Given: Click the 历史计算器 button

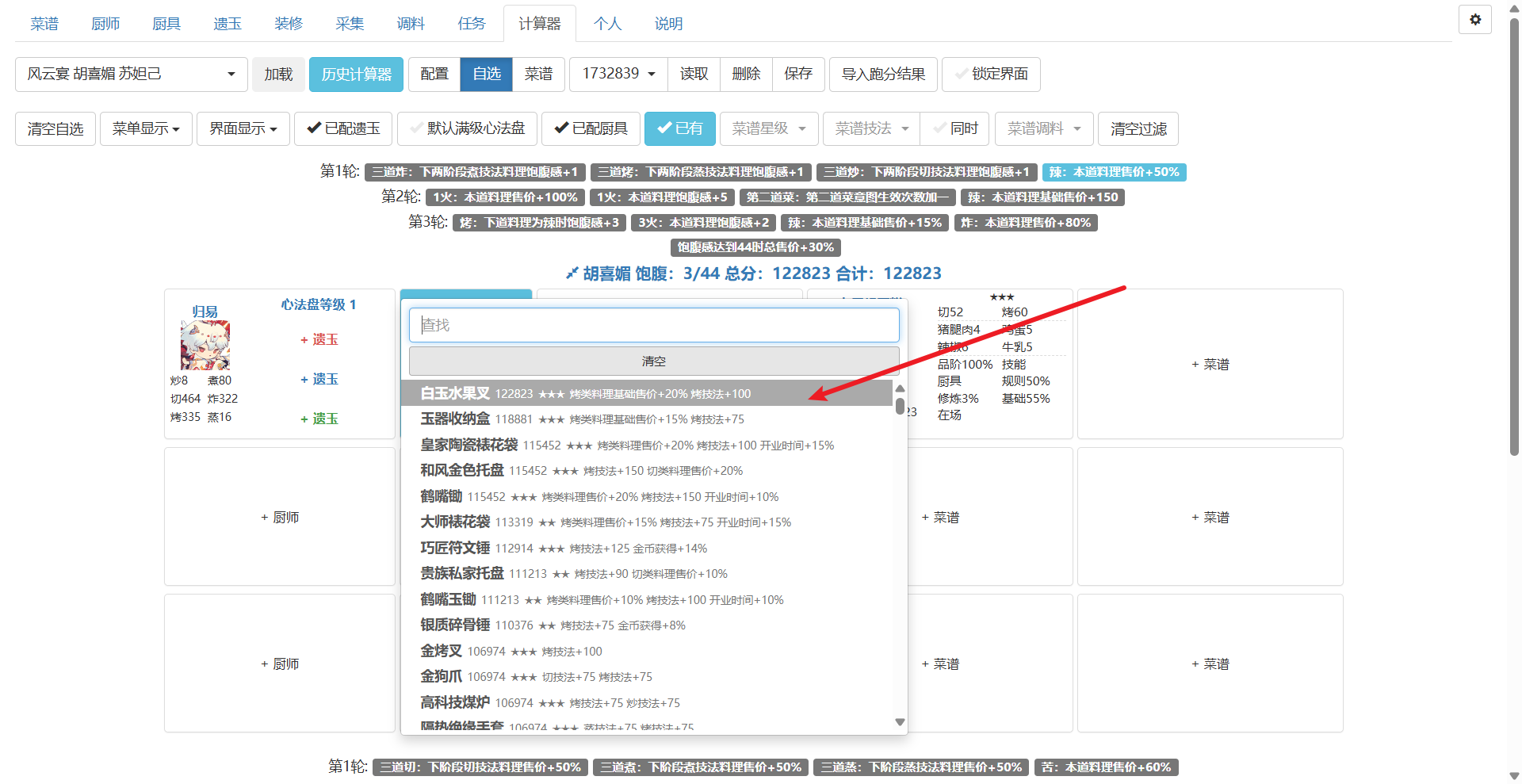Looking at the screenshot, I should 356,74.
